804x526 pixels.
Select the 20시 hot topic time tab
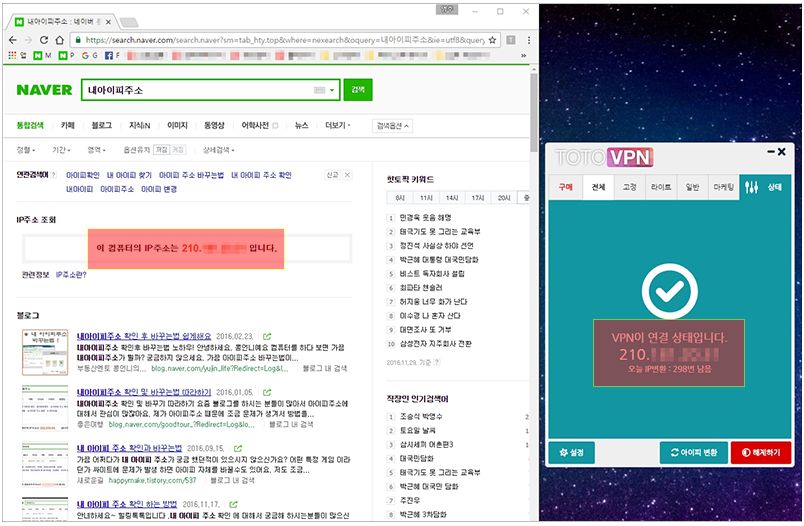(x=504, y=197)
